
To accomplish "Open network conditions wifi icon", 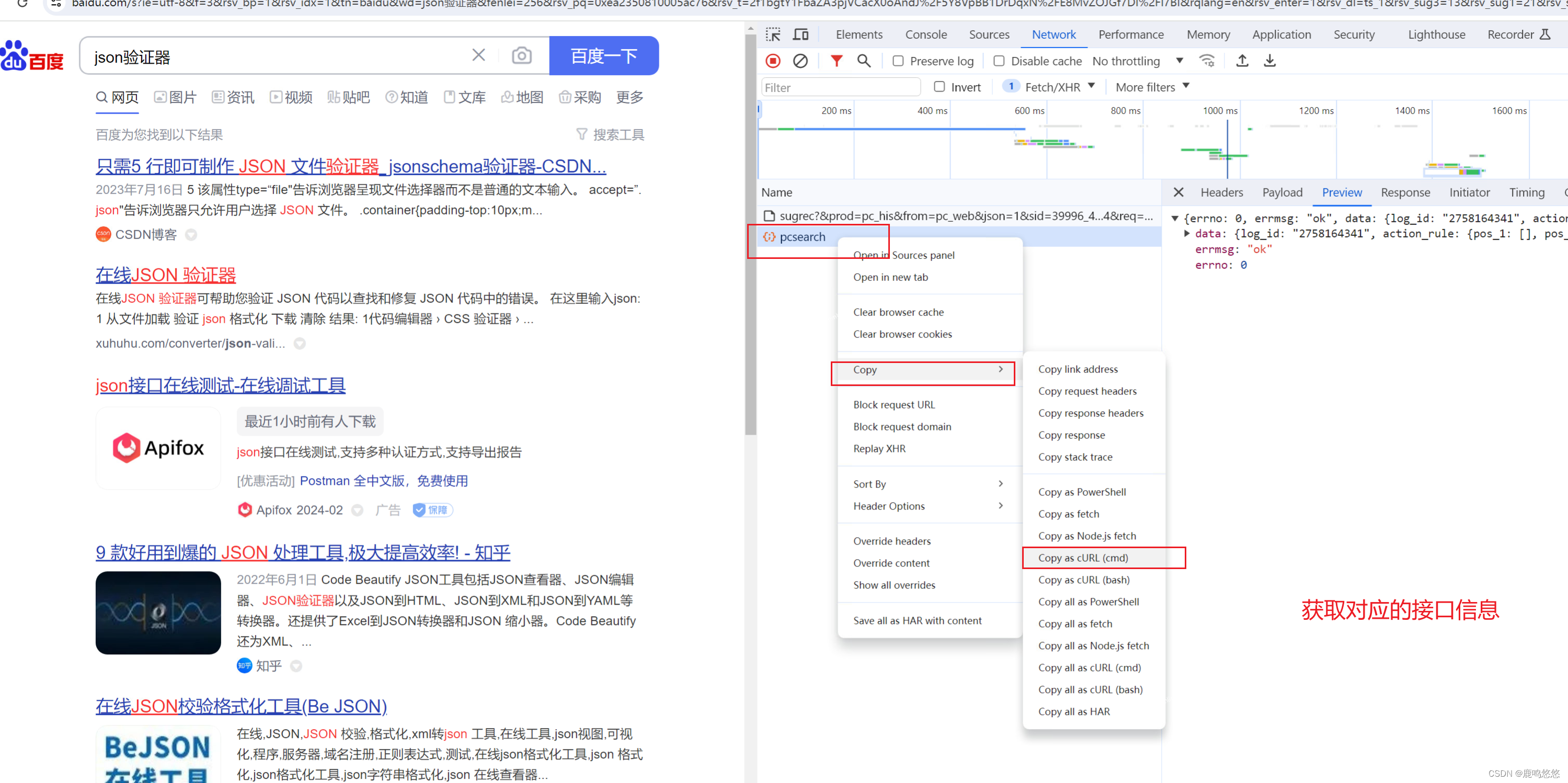I will pos(1206,61).
